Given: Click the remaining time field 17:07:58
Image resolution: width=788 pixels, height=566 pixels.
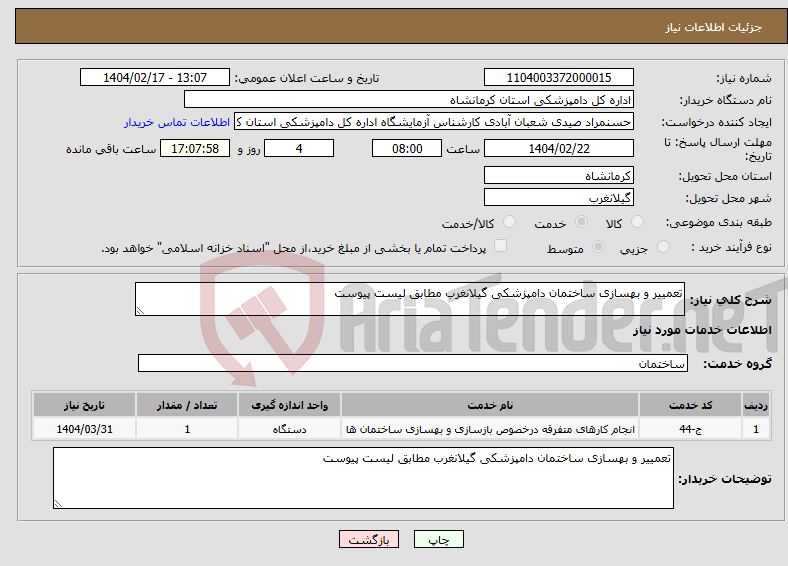Looking at the screenshot, I should 195,148.
